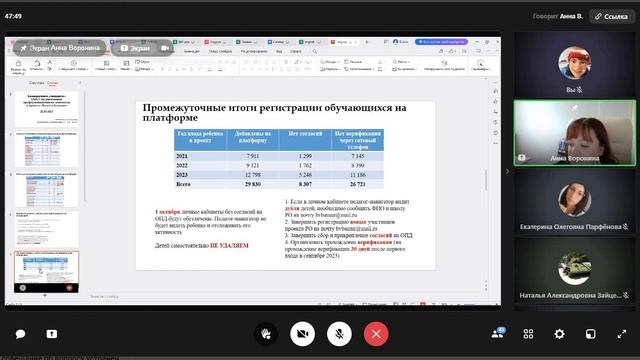Leave the call with red button
640x360 pixels.
click(x=376, y=334)
